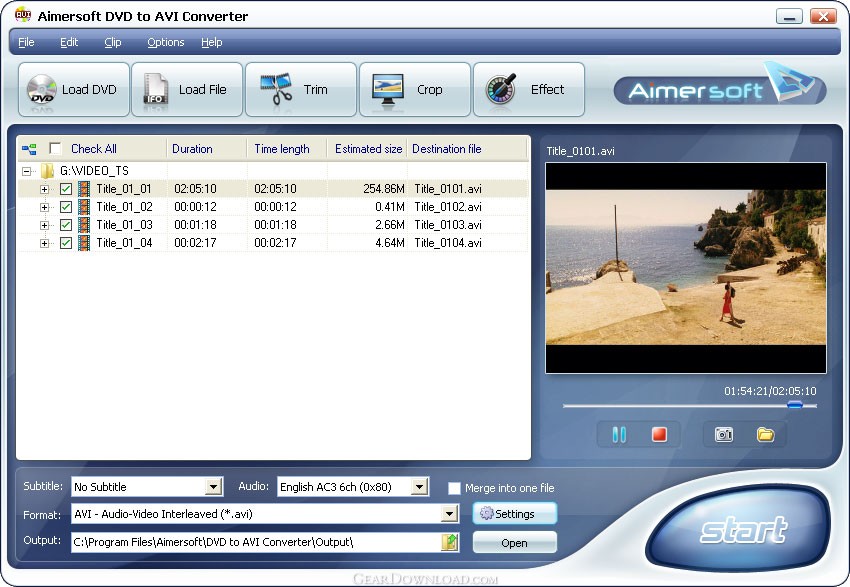Click the Duration column header
The height and width of the screenshot is (587, 850).
coord(207,149)
